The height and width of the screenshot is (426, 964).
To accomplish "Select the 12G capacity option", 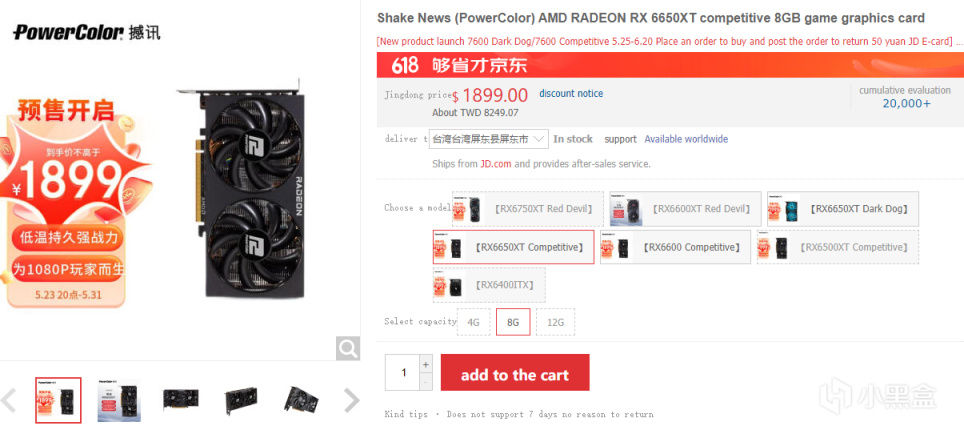I will pyautogui.click(x=555, y=322).
